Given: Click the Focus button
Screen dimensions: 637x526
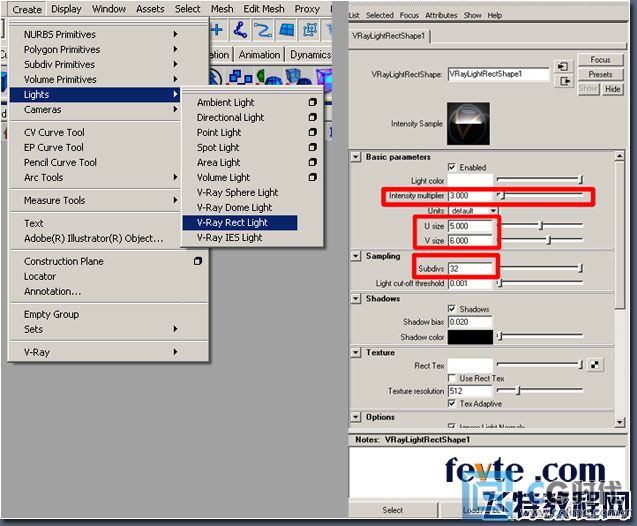Looking at the screenshot, I should pos(600,60).
